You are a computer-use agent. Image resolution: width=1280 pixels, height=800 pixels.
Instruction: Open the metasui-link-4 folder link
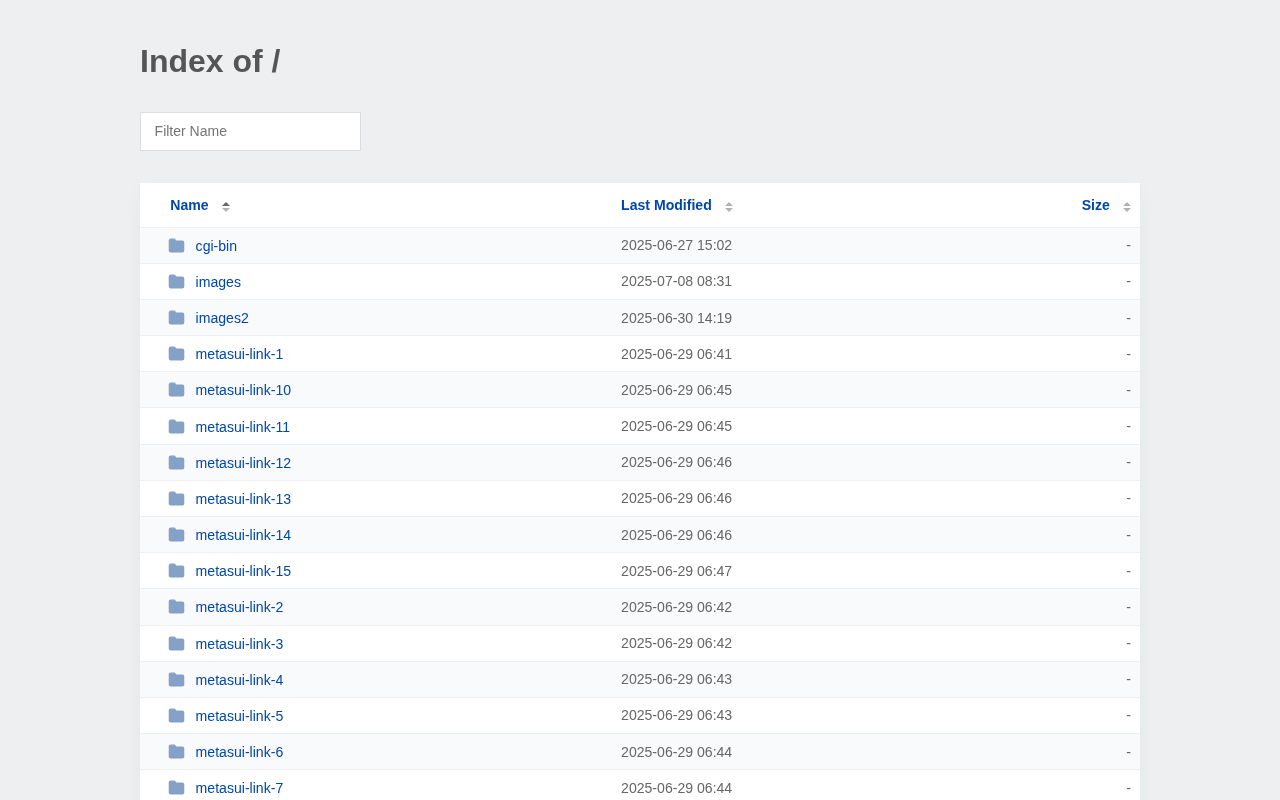tap(239, 680)
